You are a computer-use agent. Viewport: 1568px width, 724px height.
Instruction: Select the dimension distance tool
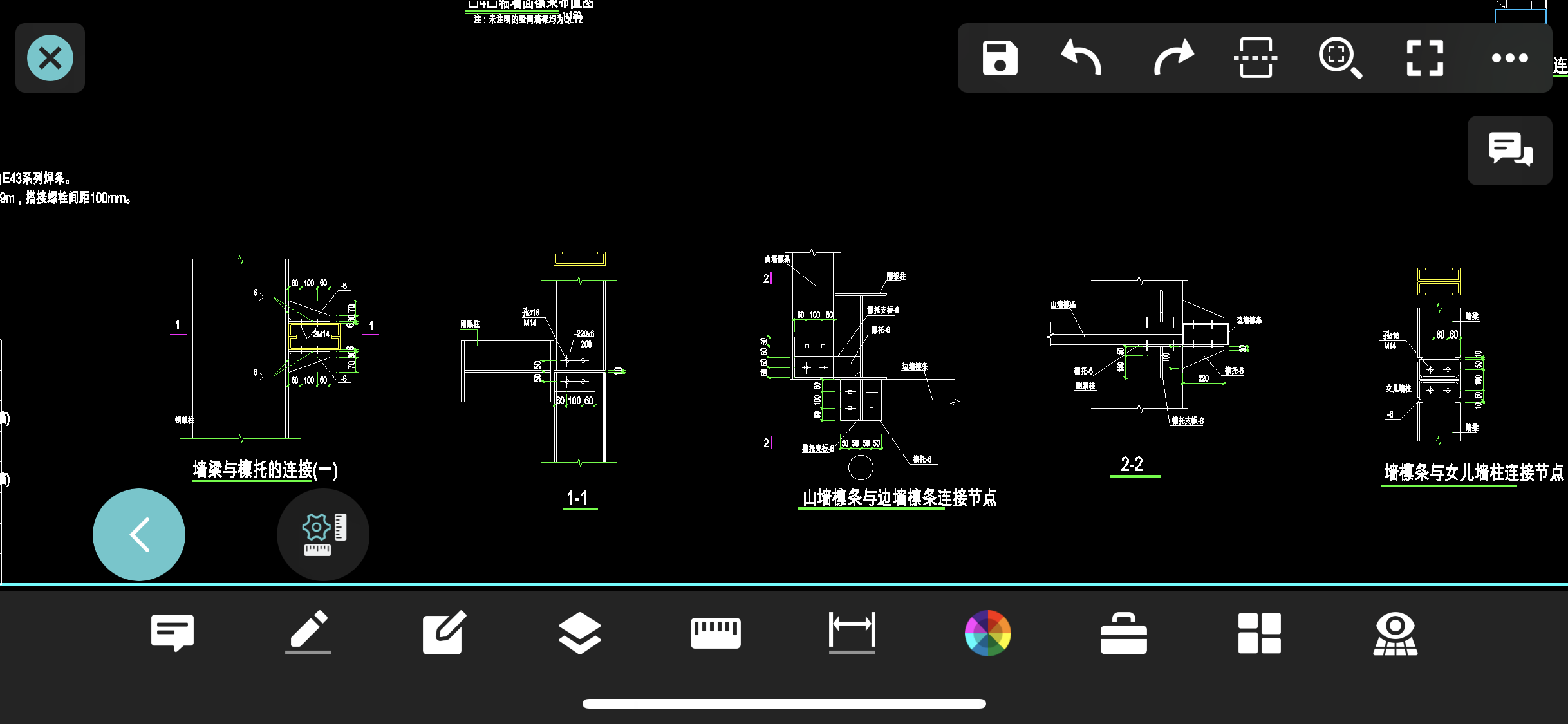[852, 633]
